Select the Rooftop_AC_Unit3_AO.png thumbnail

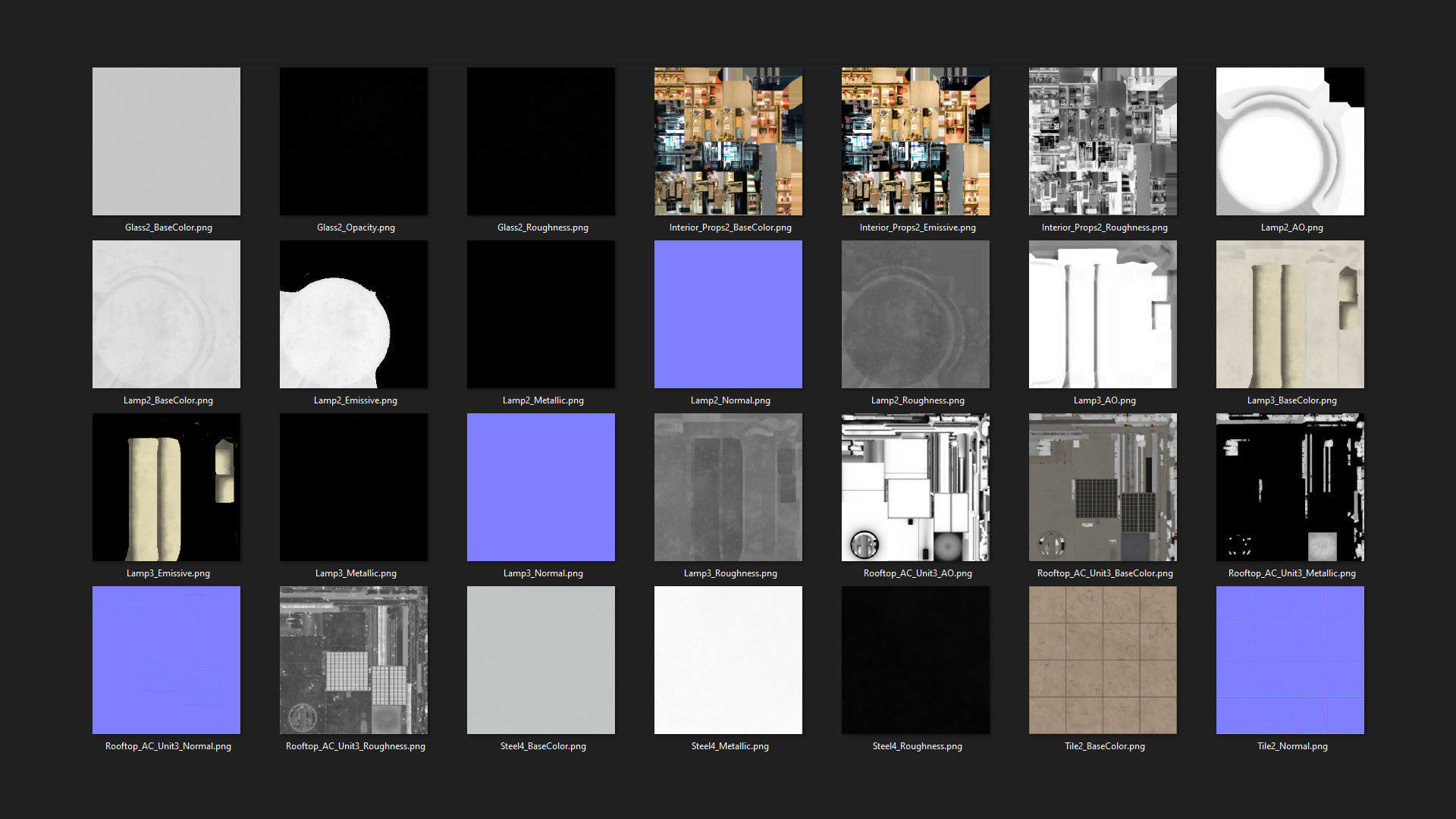pos(915,487)
